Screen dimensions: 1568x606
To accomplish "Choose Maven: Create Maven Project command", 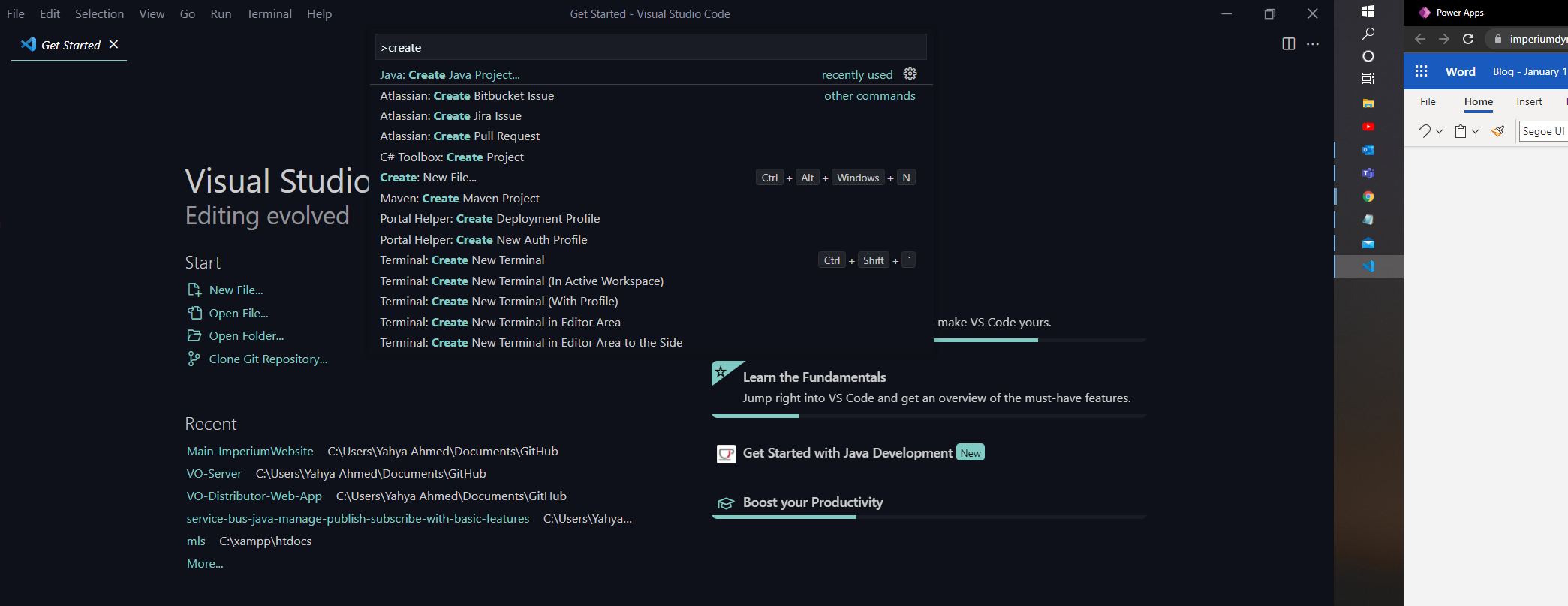I will point(459,198).
